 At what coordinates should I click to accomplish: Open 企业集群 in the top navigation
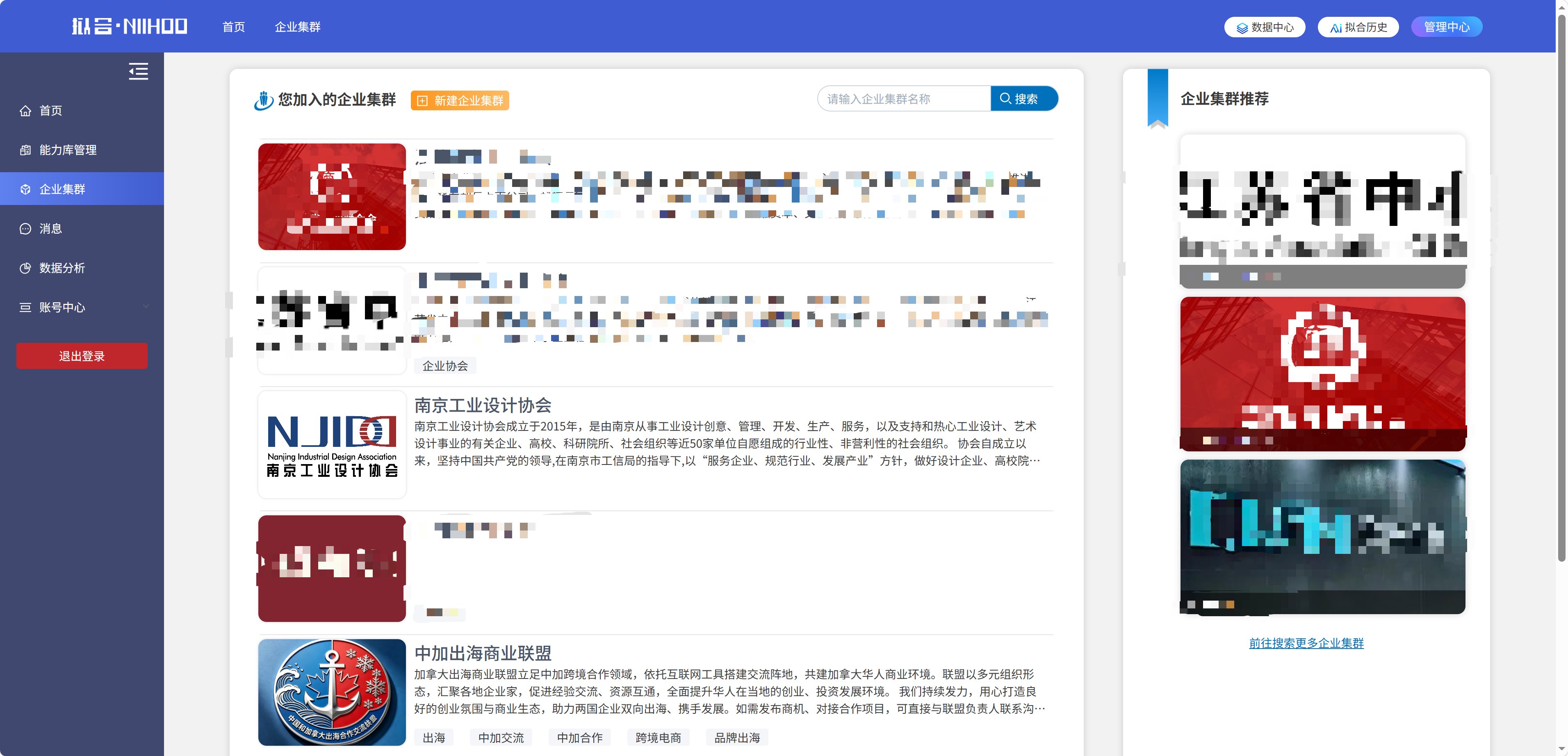[x=298, y=27]
